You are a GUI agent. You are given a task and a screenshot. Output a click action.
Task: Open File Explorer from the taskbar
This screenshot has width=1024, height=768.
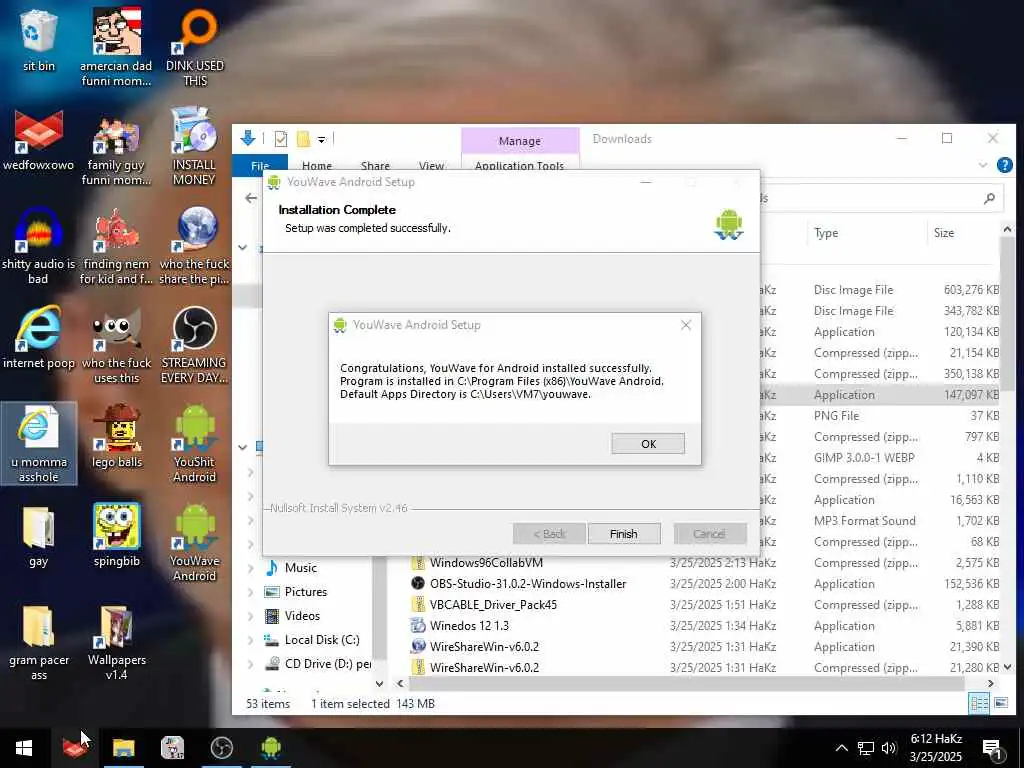(x=123, y=748)
